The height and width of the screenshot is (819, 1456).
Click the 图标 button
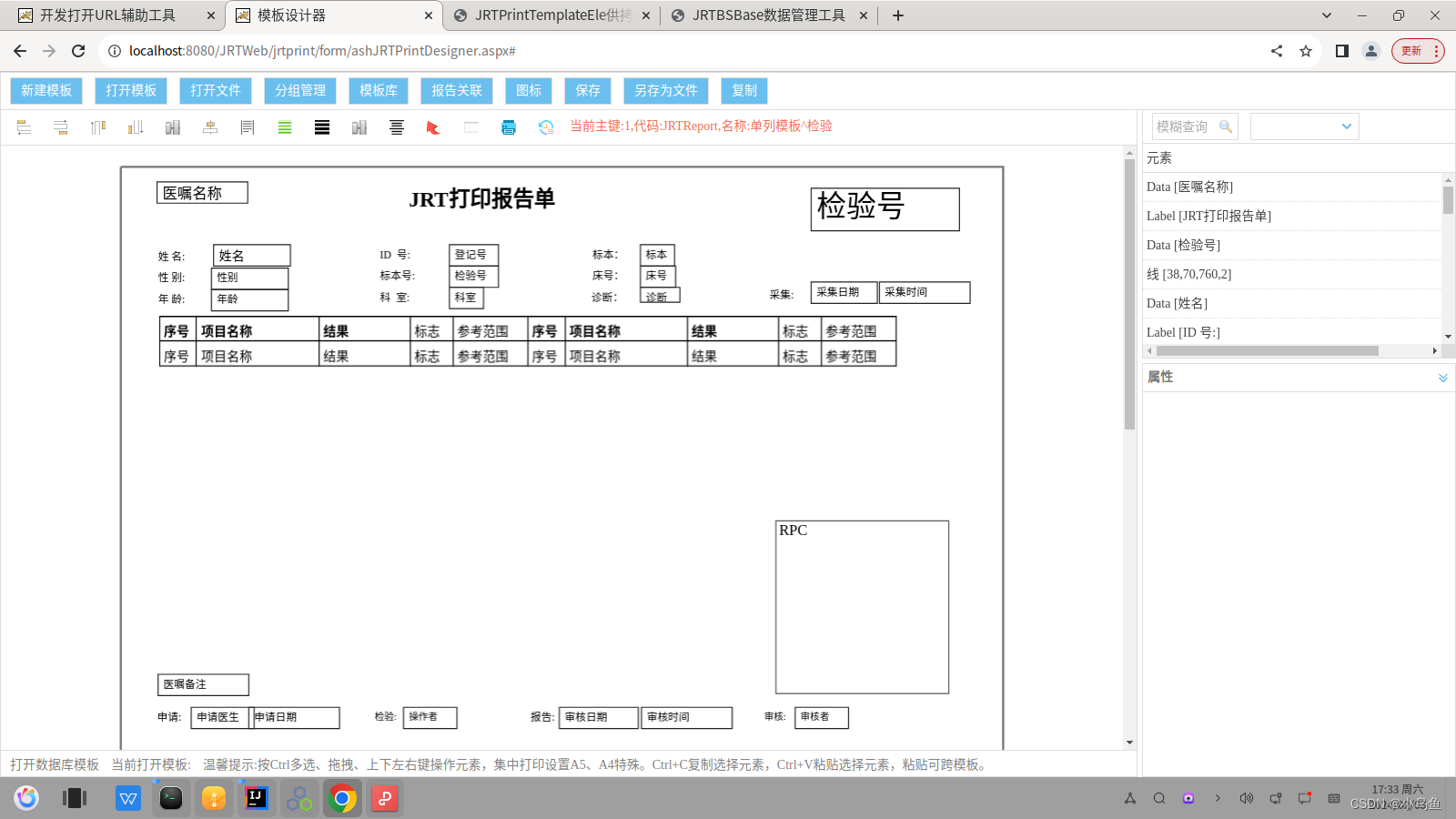[529, 91]
